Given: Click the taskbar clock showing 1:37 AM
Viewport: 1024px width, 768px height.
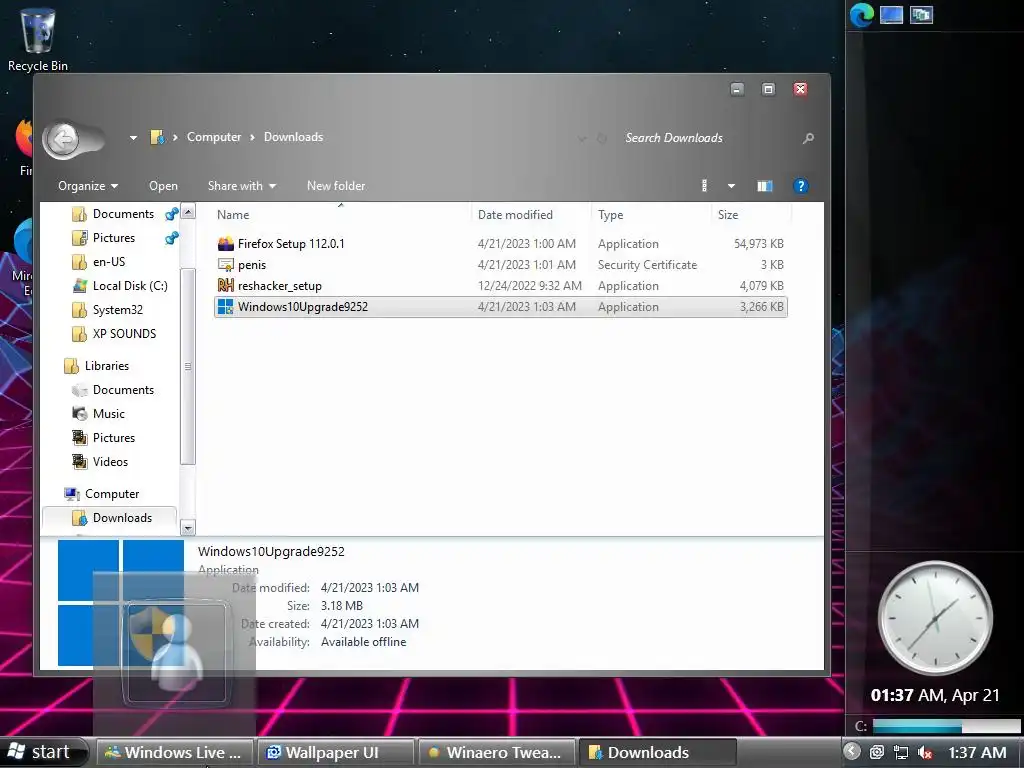Looking at the screenshot, I should click(976, 753).
